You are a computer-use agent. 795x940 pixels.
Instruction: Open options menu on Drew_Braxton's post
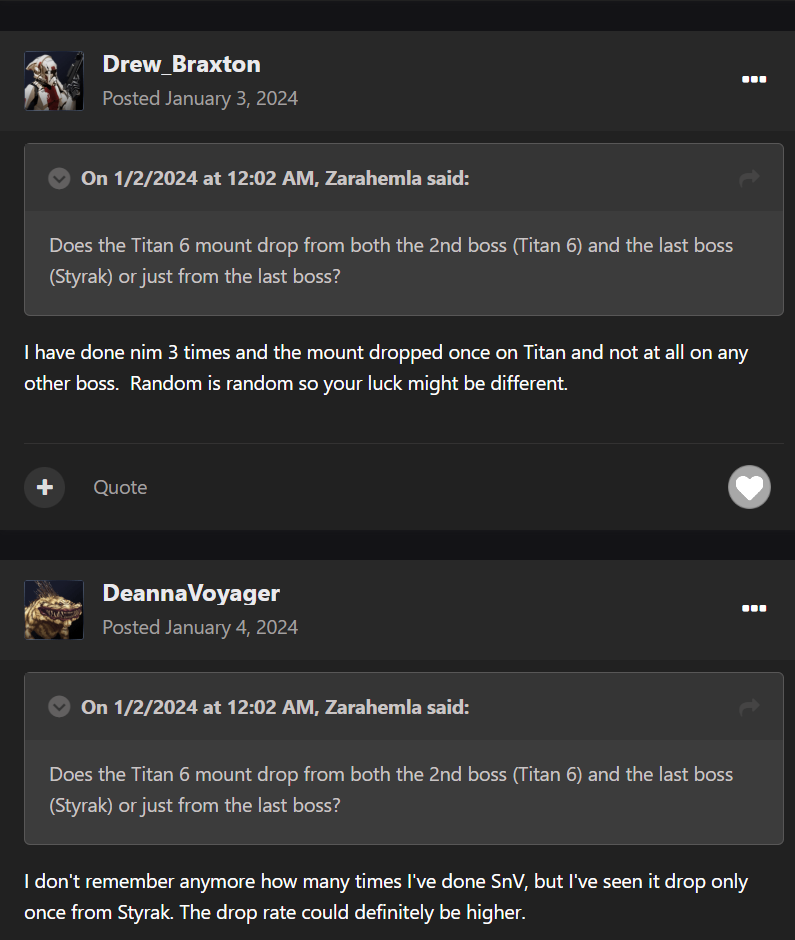754,80
